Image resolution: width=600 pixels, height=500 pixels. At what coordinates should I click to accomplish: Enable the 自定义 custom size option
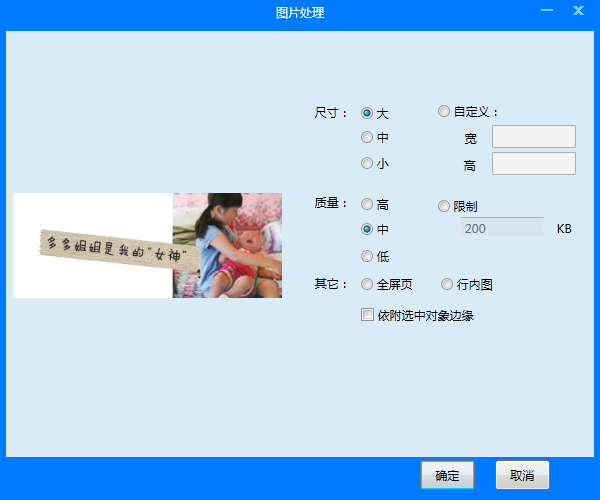(x=445, y=112)
